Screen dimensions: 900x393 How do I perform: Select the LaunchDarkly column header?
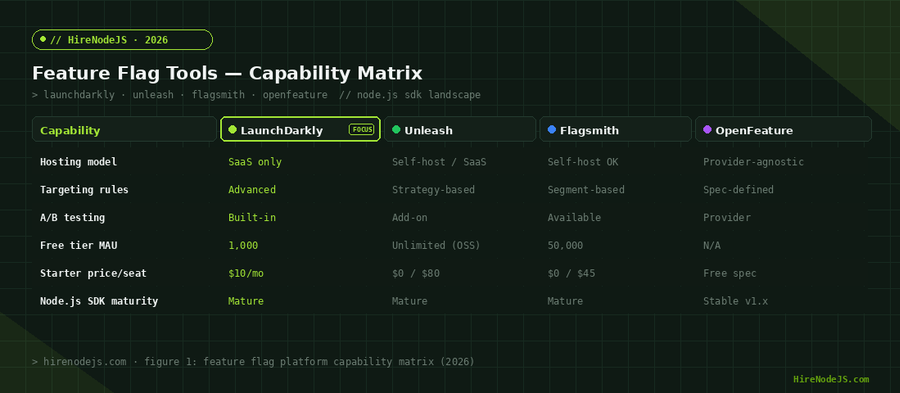coord(301,129)
